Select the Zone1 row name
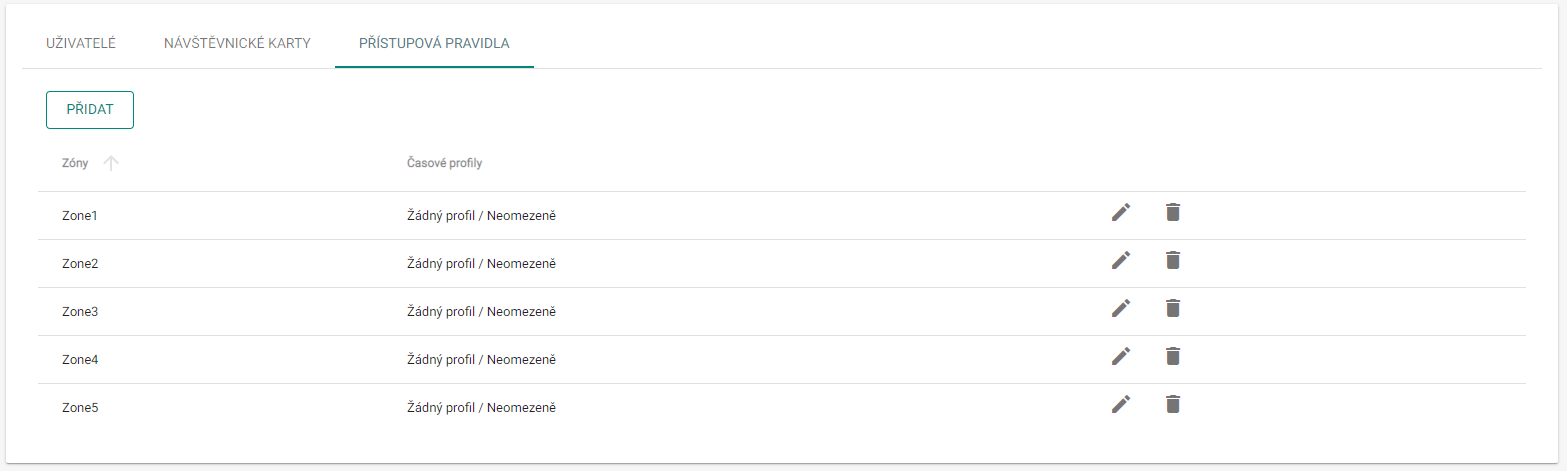The image size is (1567, 471). [80, 216]
